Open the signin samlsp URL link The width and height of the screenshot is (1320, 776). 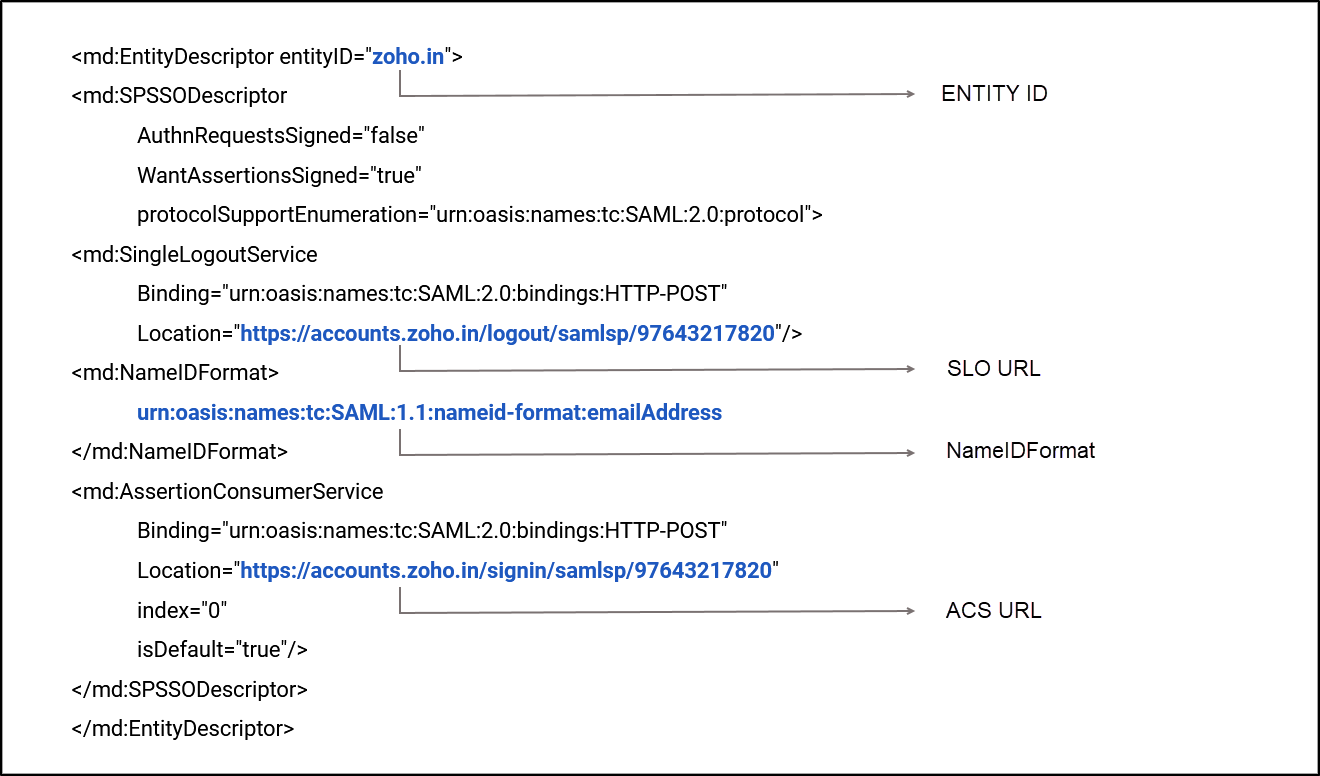[x=506, y=571]
